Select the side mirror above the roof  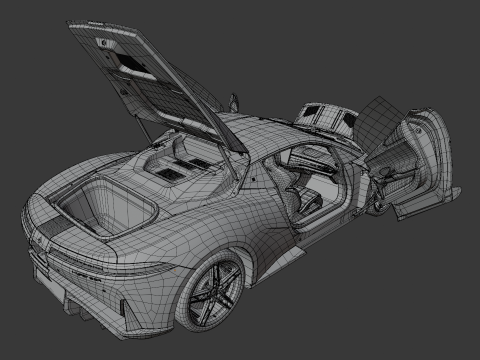(234, 102)
